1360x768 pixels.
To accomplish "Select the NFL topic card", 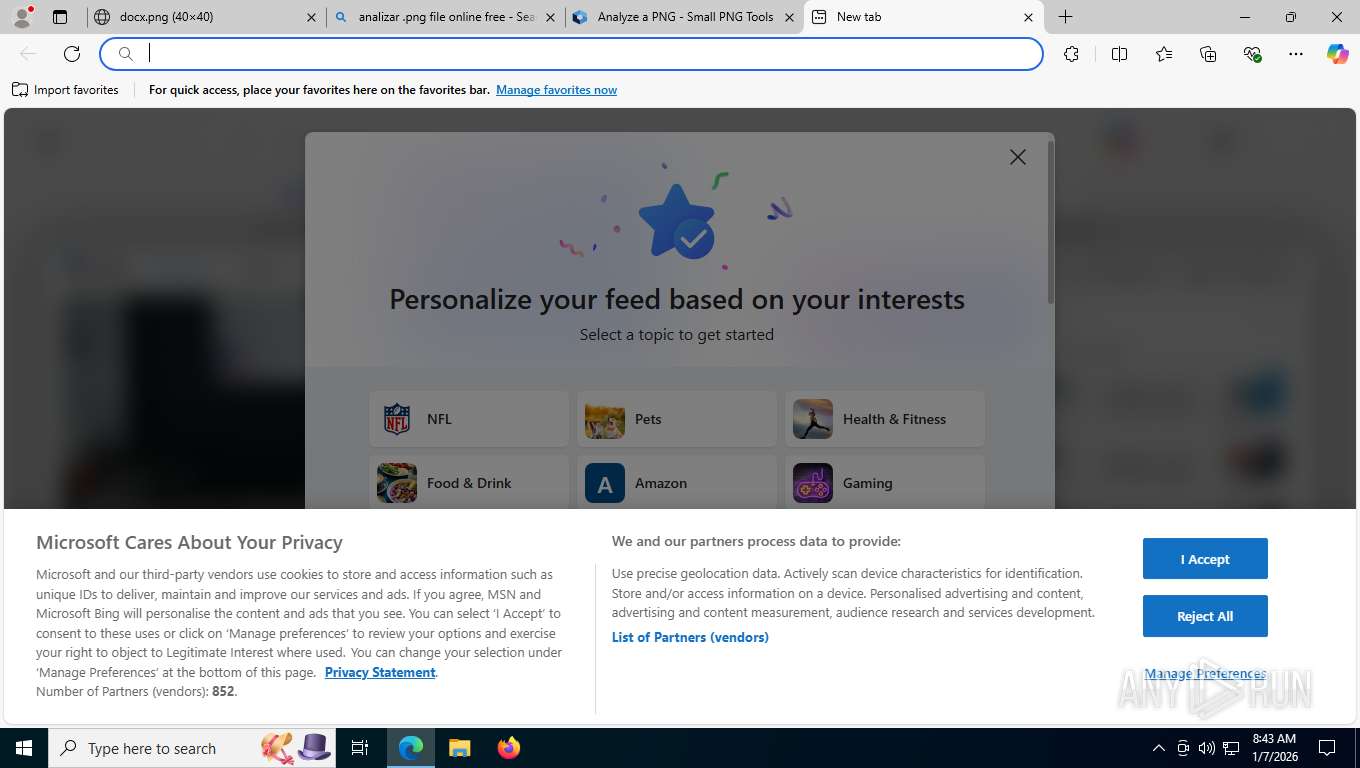I will (469, 419).
